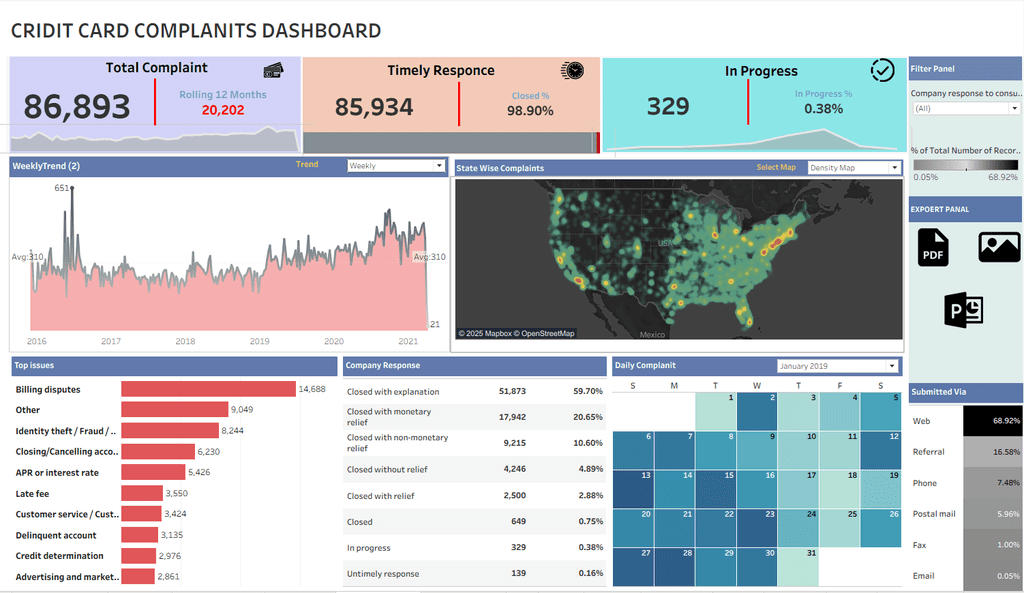
Task: Select the Late fee bar
Action: pyautogui.click(x=142, y=493)
